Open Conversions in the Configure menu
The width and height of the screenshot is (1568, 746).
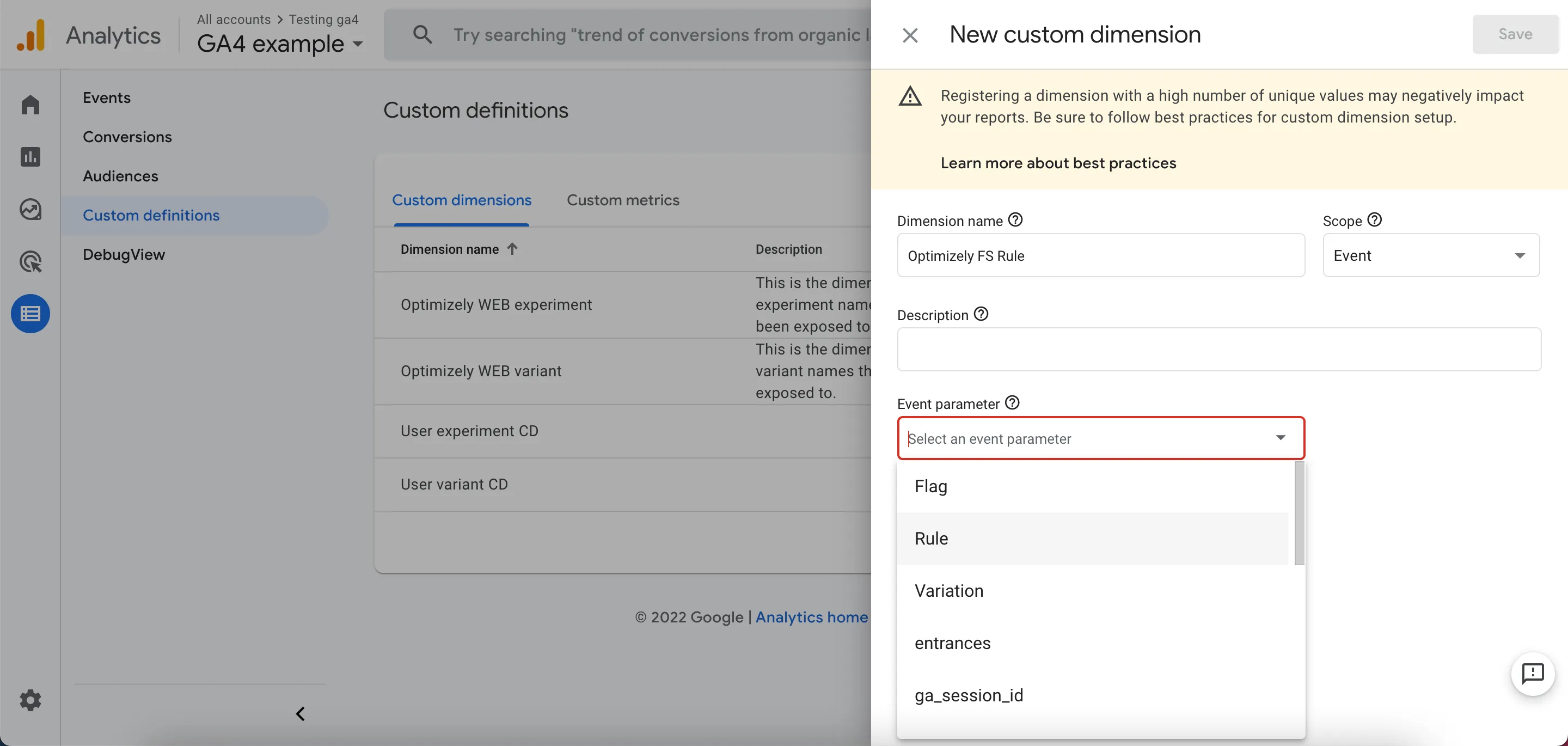[127, 137]
